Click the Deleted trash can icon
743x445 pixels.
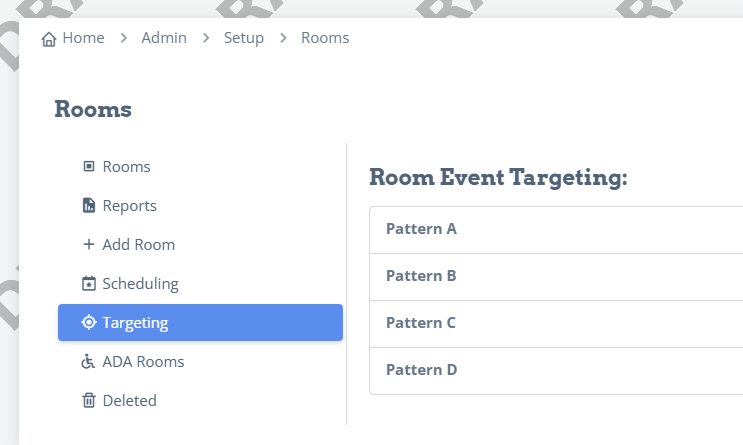coord(89,400)
